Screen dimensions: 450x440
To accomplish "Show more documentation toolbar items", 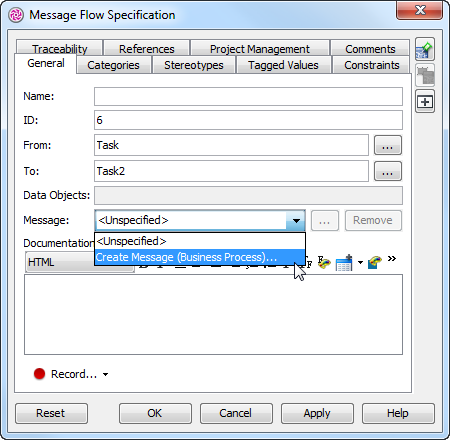I will point(392,259).
